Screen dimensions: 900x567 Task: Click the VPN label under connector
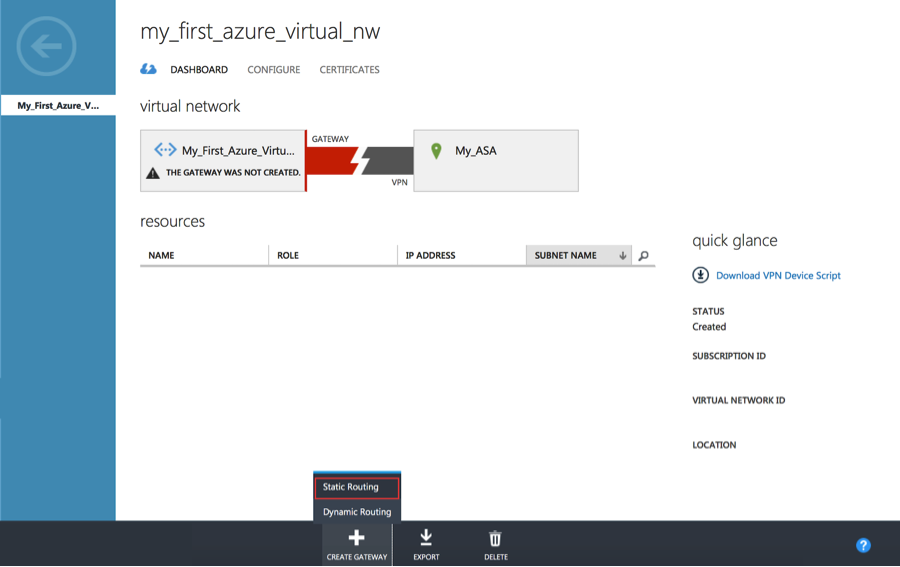pos(399,182)
